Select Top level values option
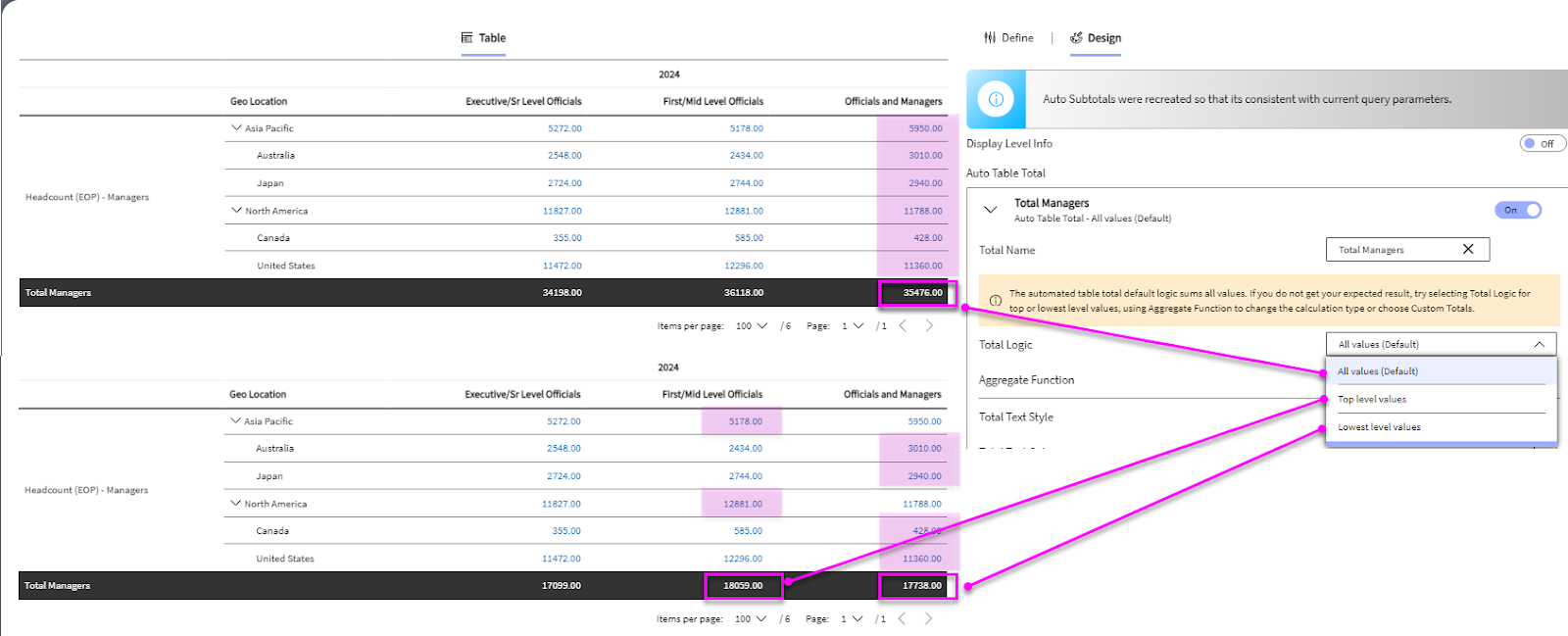Viewport: 1568px width, 636px height. tap(1372, 400)
